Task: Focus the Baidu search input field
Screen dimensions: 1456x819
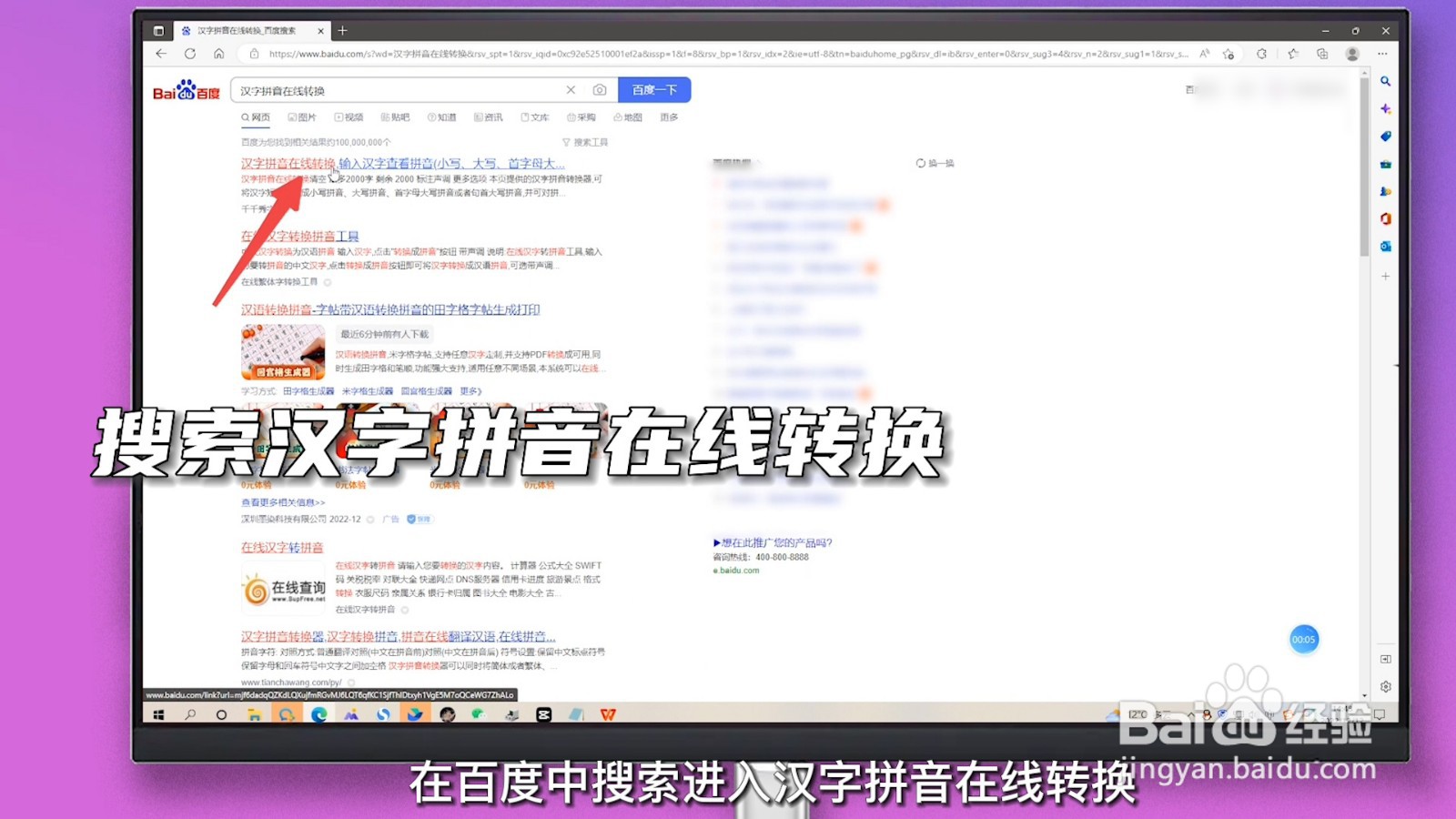Action: 399,90
